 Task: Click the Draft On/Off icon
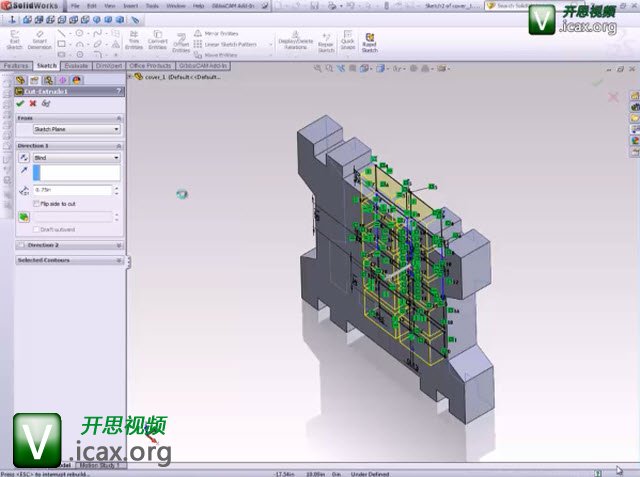click(24, 217)
